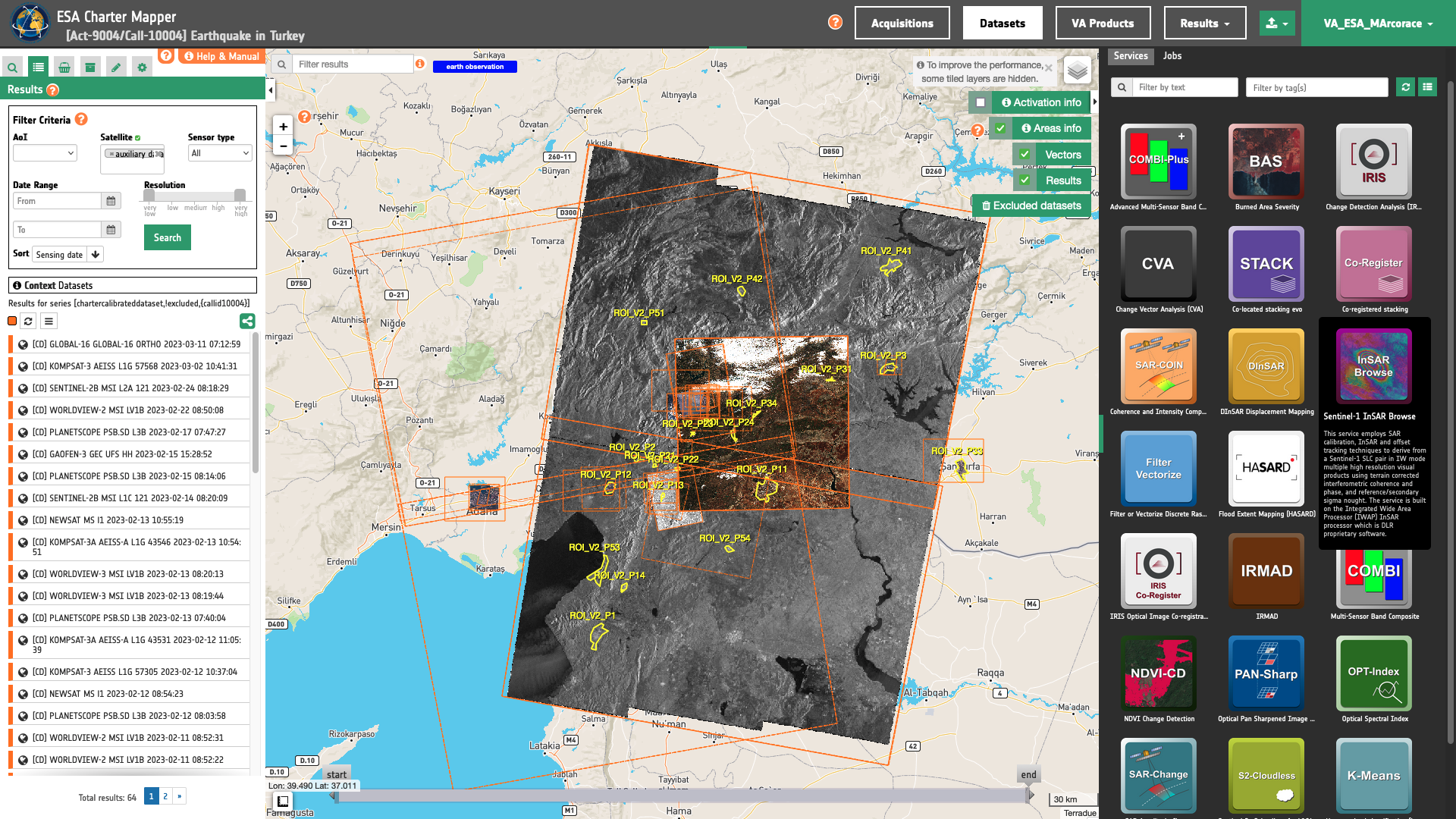Switch to the Acquisitions tab
This screenshot has width=1456, height=819.
(x=902, y=23)
